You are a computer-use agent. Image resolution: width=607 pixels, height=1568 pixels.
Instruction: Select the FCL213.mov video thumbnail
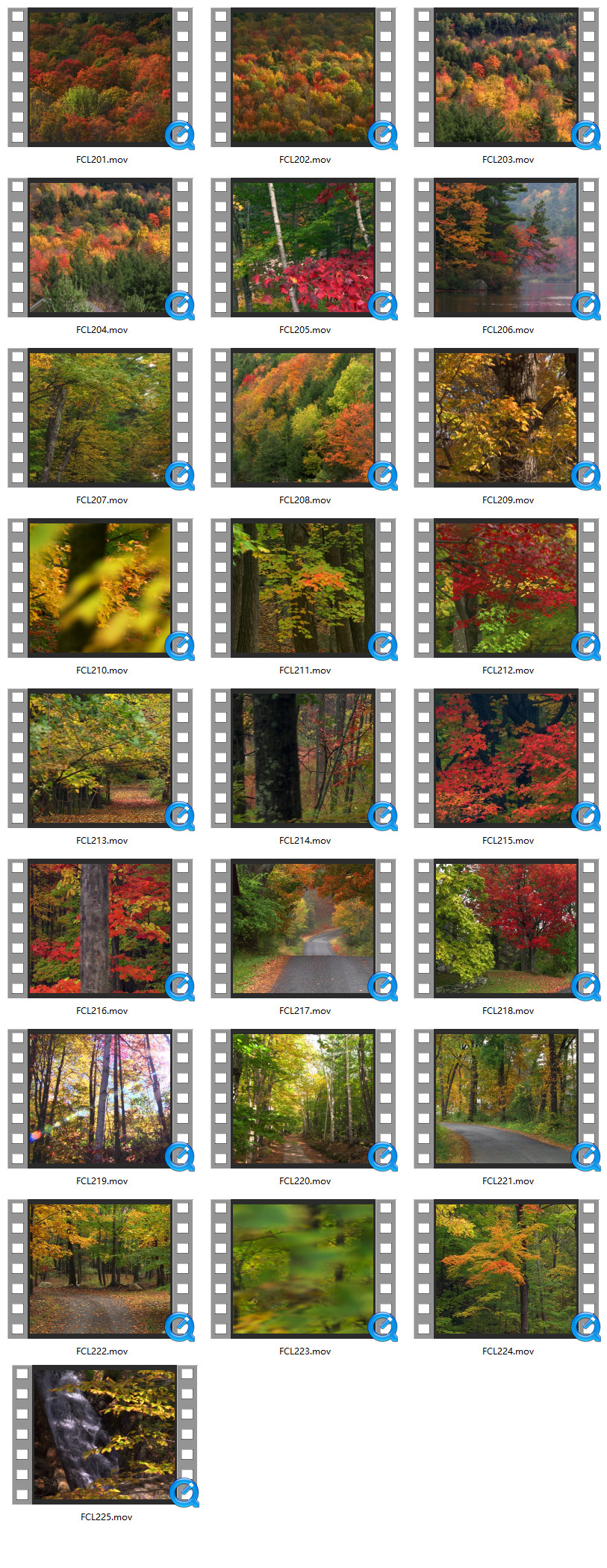coord(100,758)
